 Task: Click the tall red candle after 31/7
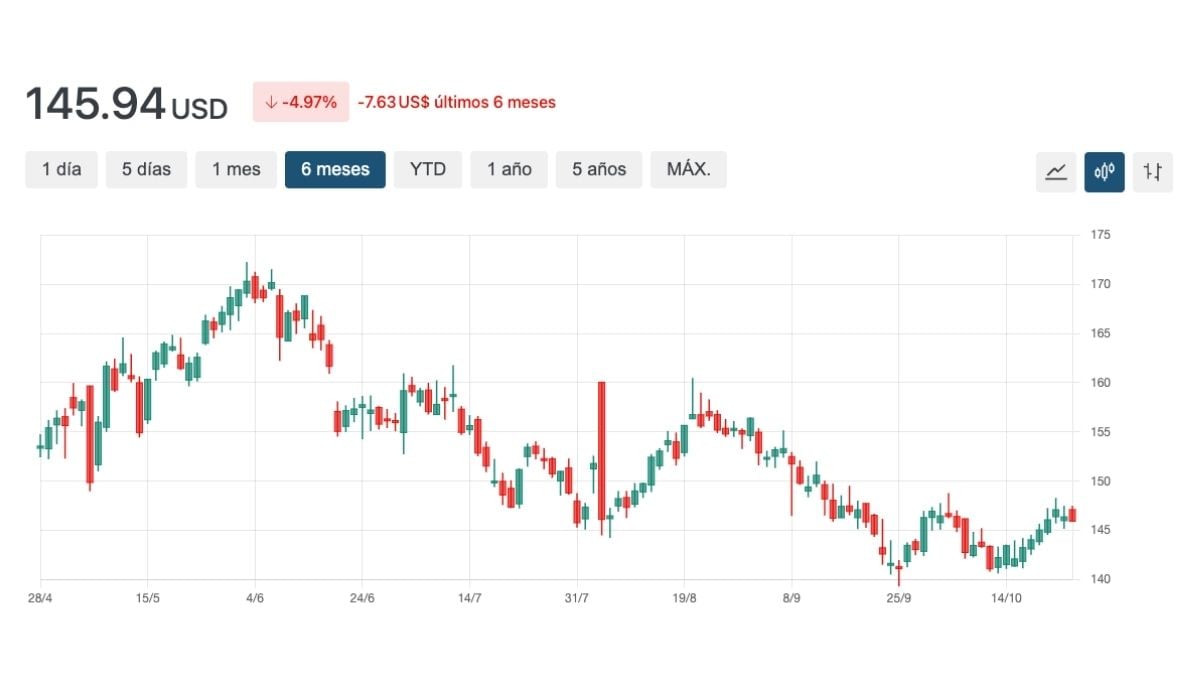(602, 450)
